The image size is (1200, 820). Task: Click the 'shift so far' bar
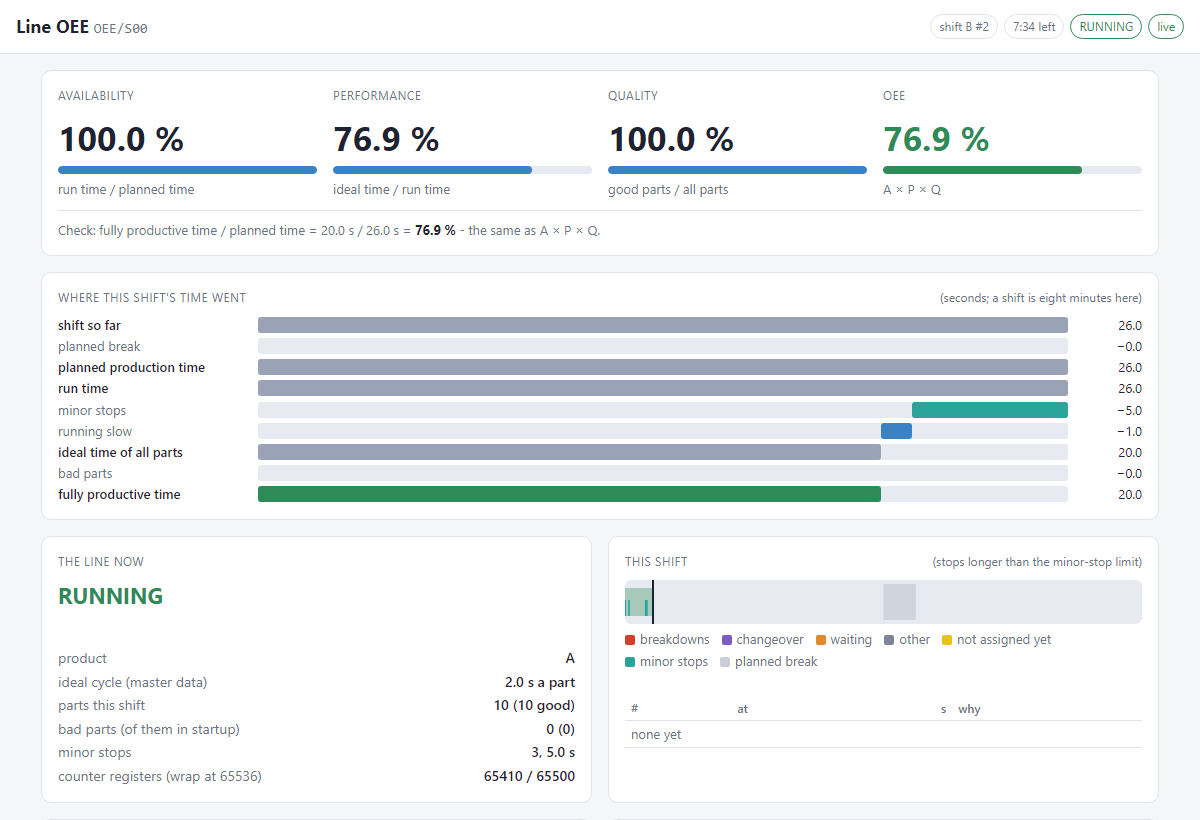click(663, 325)
